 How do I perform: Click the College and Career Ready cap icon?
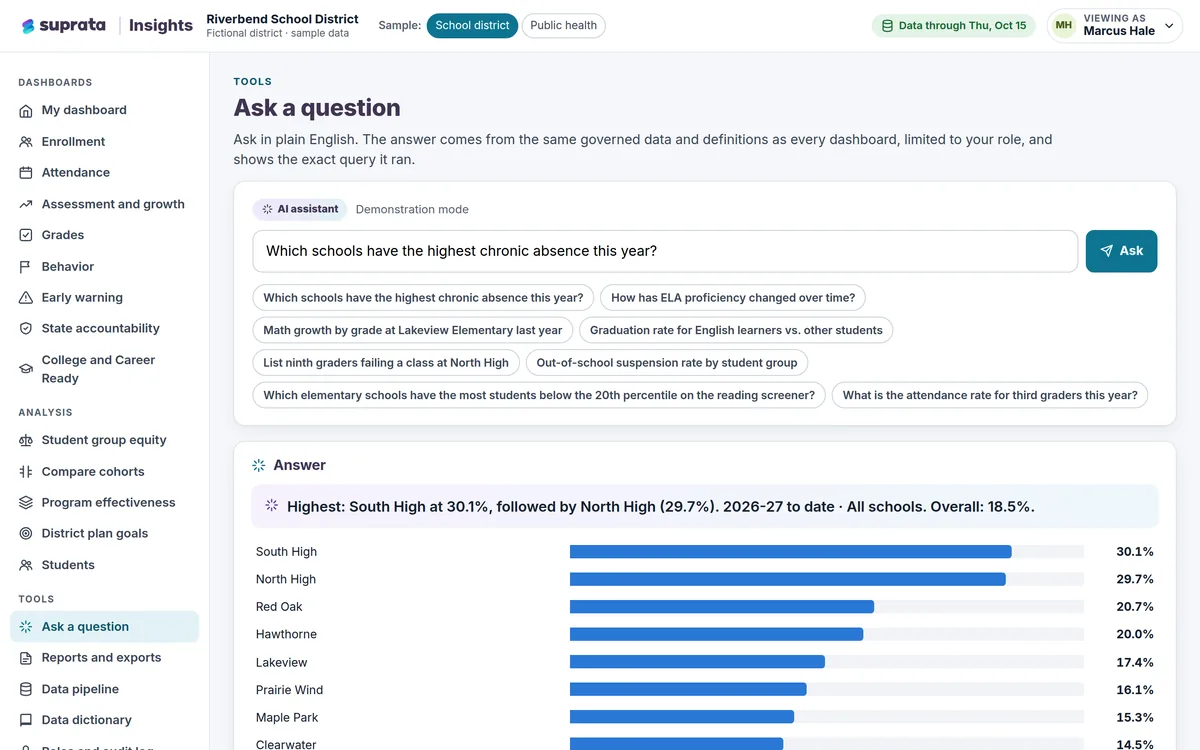pos(26,369)
